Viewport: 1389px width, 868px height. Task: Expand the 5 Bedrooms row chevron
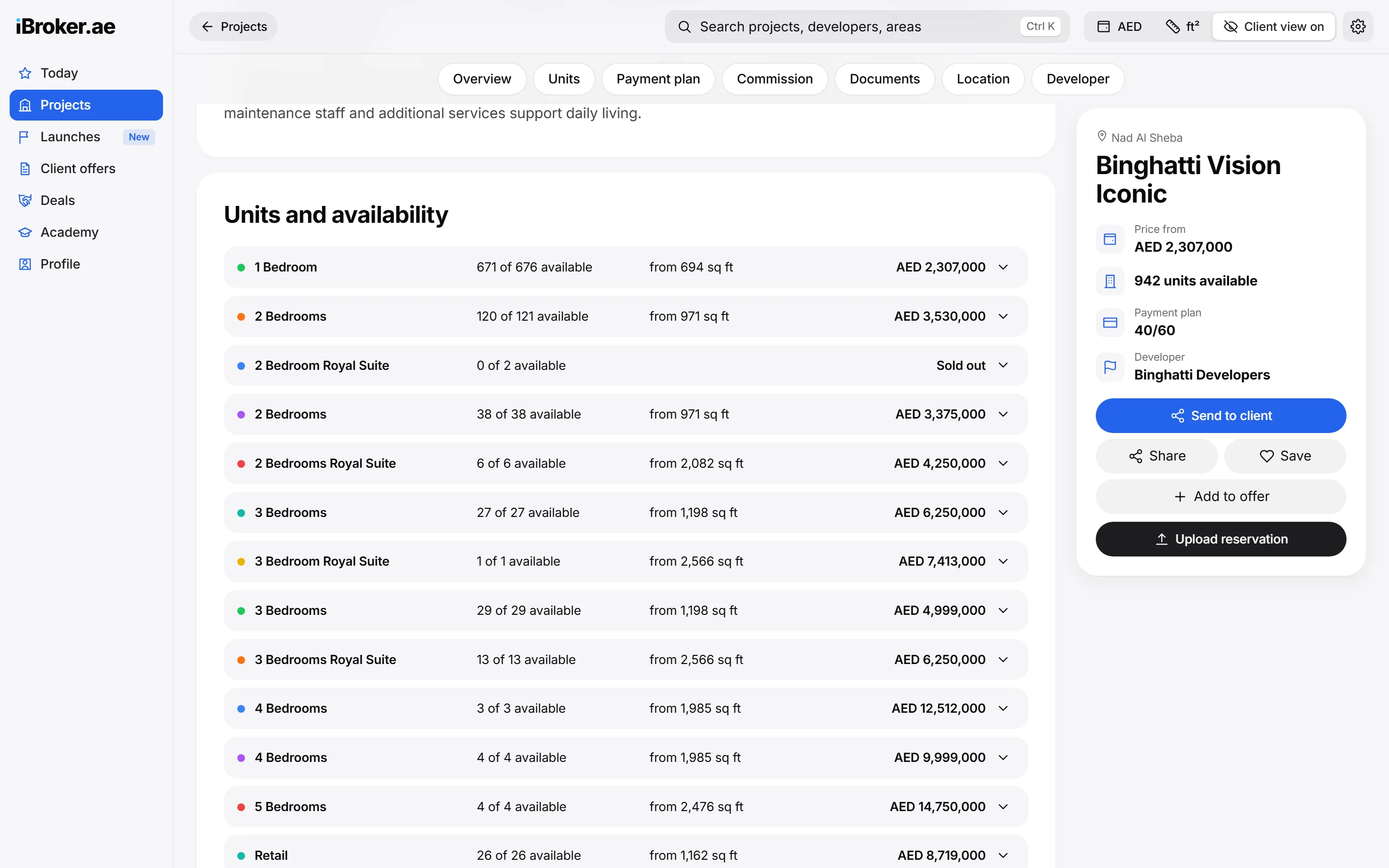pyautogui.click(x=1003, y=807)
